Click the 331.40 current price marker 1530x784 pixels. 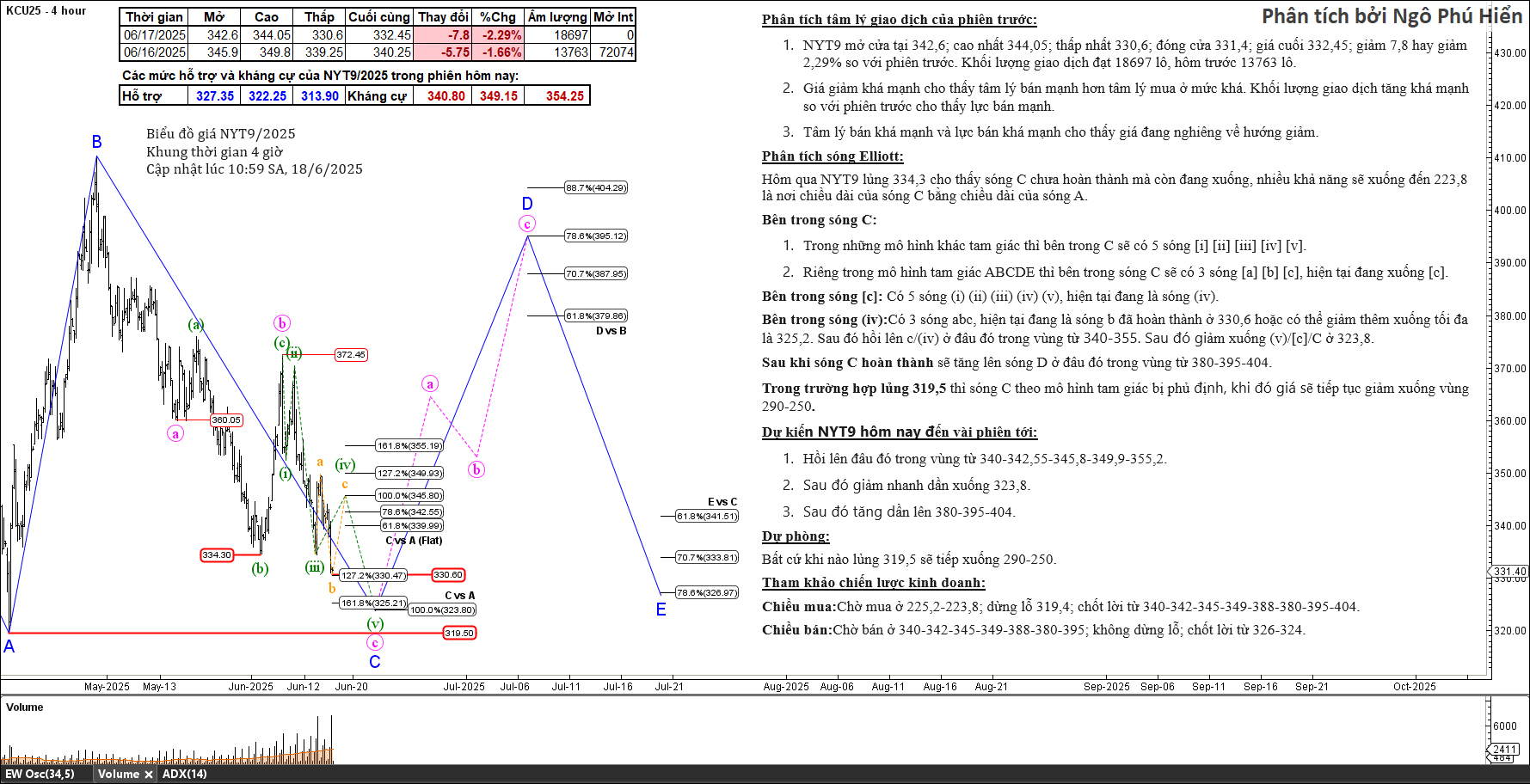(x=1509, y=572)
